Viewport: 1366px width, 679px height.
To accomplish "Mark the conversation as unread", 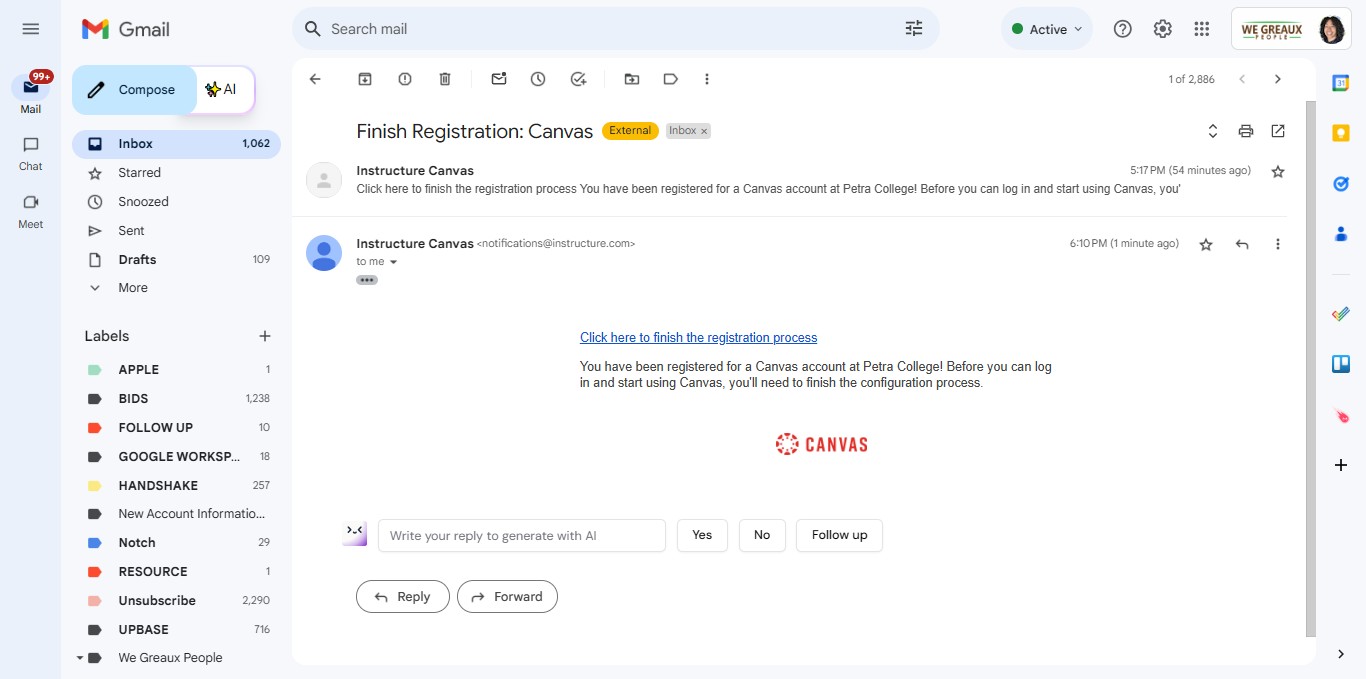I will click(x=499, y=78).
